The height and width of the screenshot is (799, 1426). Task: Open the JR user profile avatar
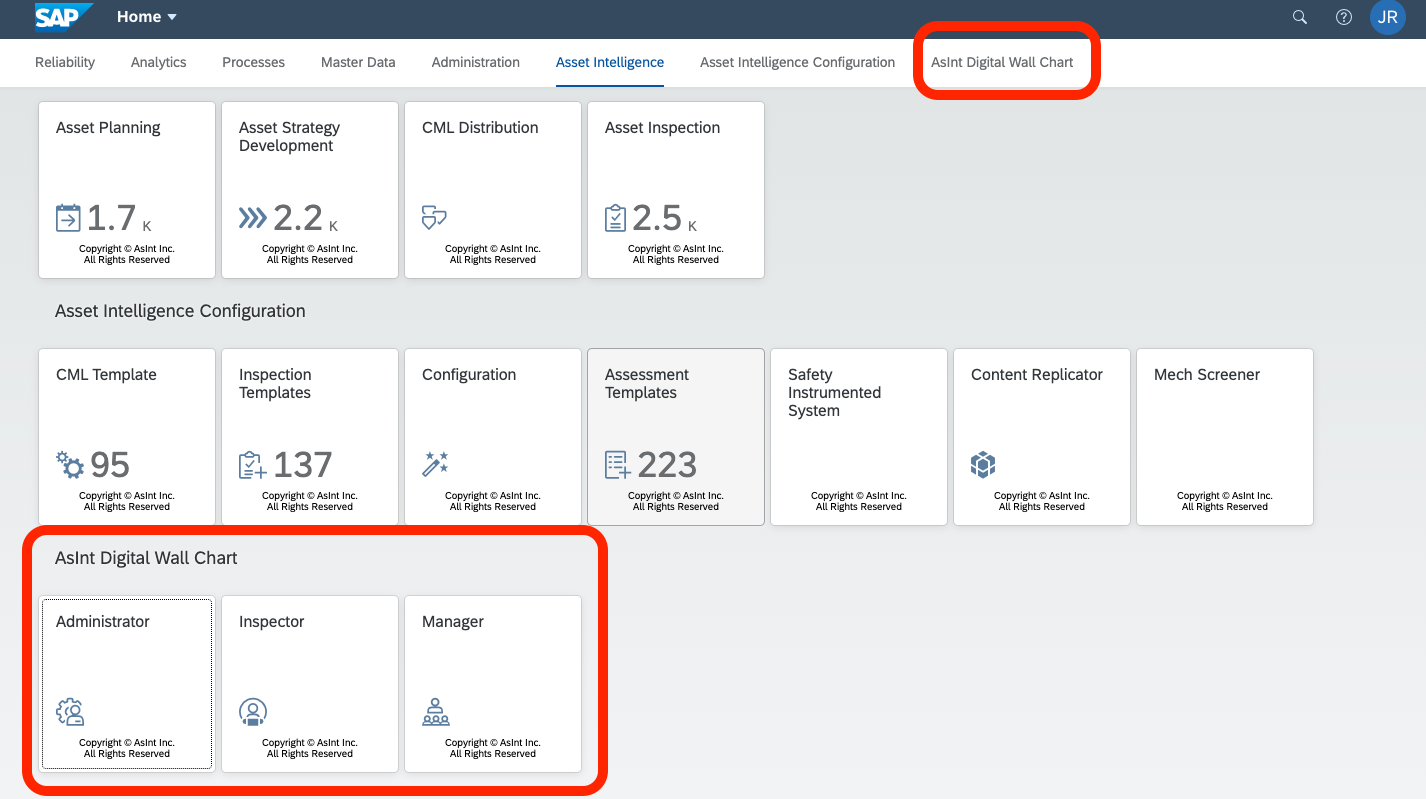coord(1388,17)
